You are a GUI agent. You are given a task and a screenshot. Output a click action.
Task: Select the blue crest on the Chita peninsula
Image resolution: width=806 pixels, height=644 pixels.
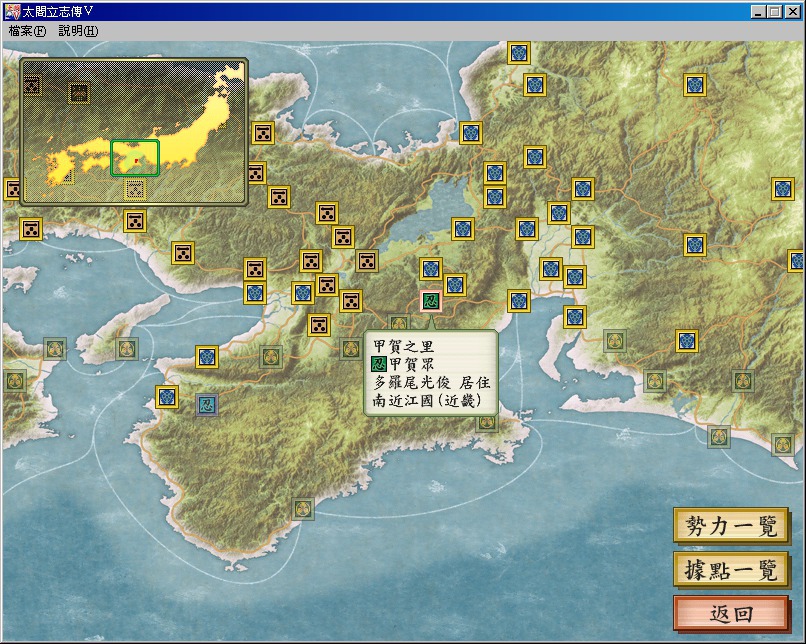click(x=575, y=317)
